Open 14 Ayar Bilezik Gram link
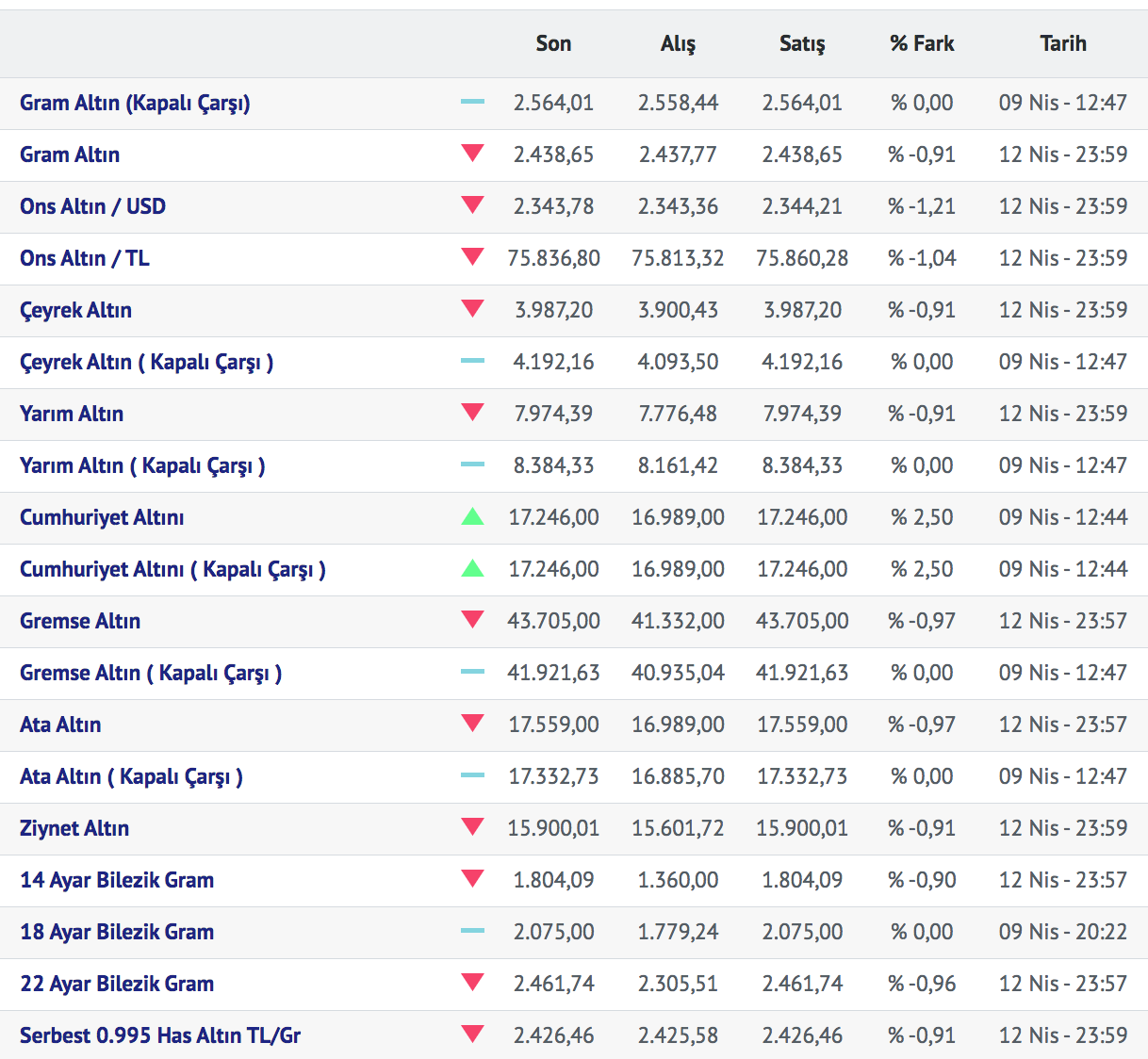This screenshot has width=1148, height=1059. [x=117, y=880]
